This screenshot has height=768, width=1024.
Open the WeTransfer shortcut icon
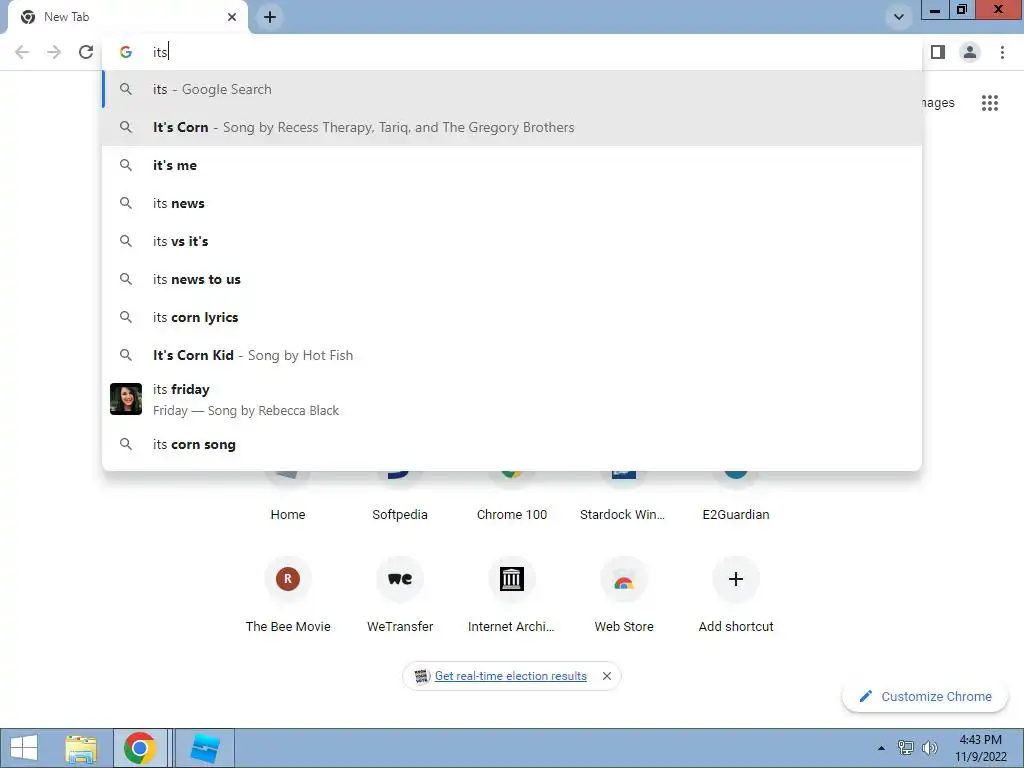400,579
